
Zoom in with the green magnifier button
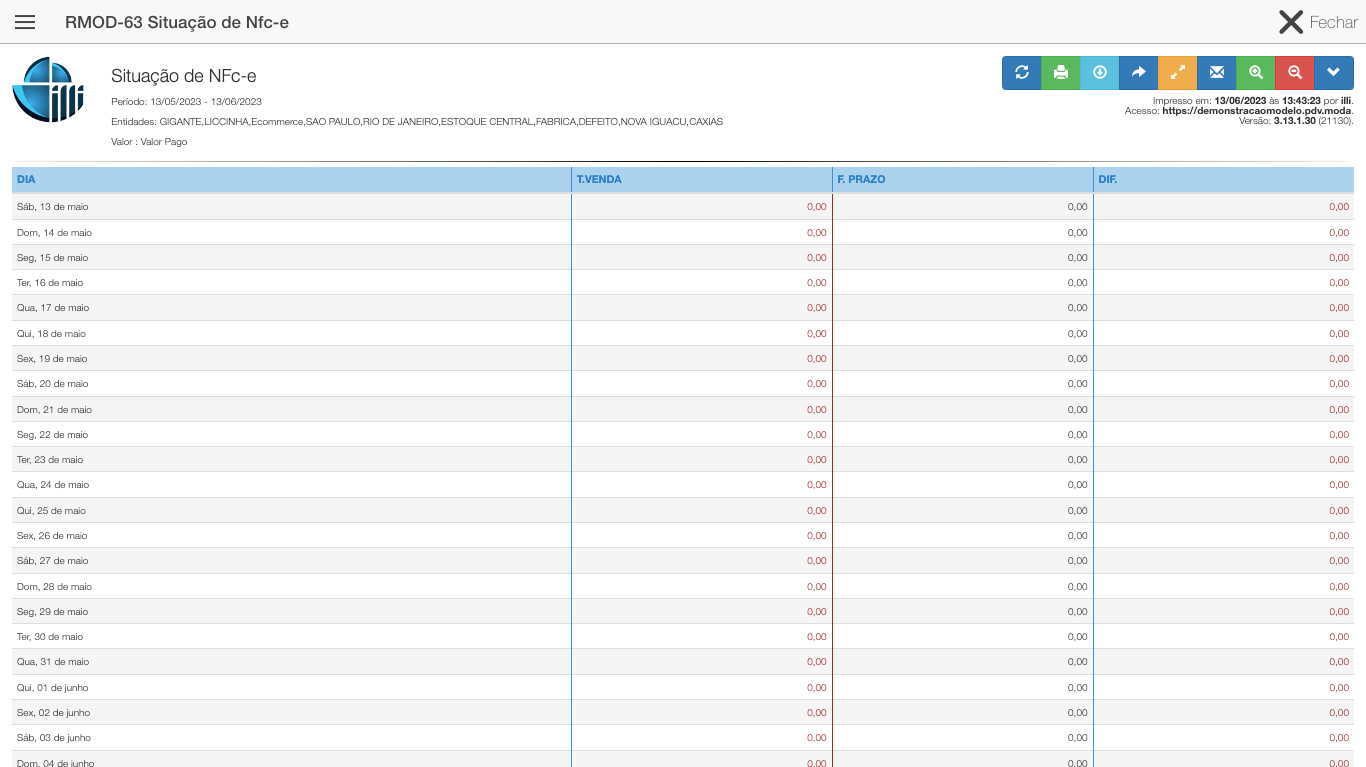pyautogui.click(x=1256, y=72)
